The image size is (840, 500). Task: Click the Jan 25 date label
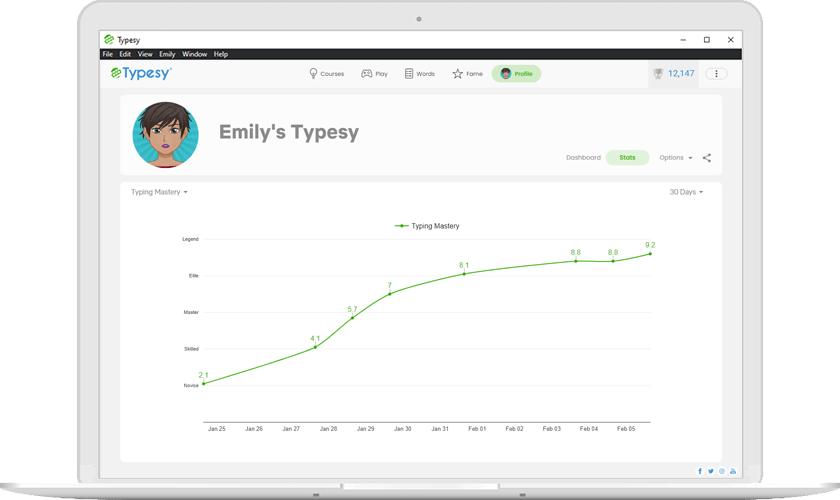[x=217, y=429]
